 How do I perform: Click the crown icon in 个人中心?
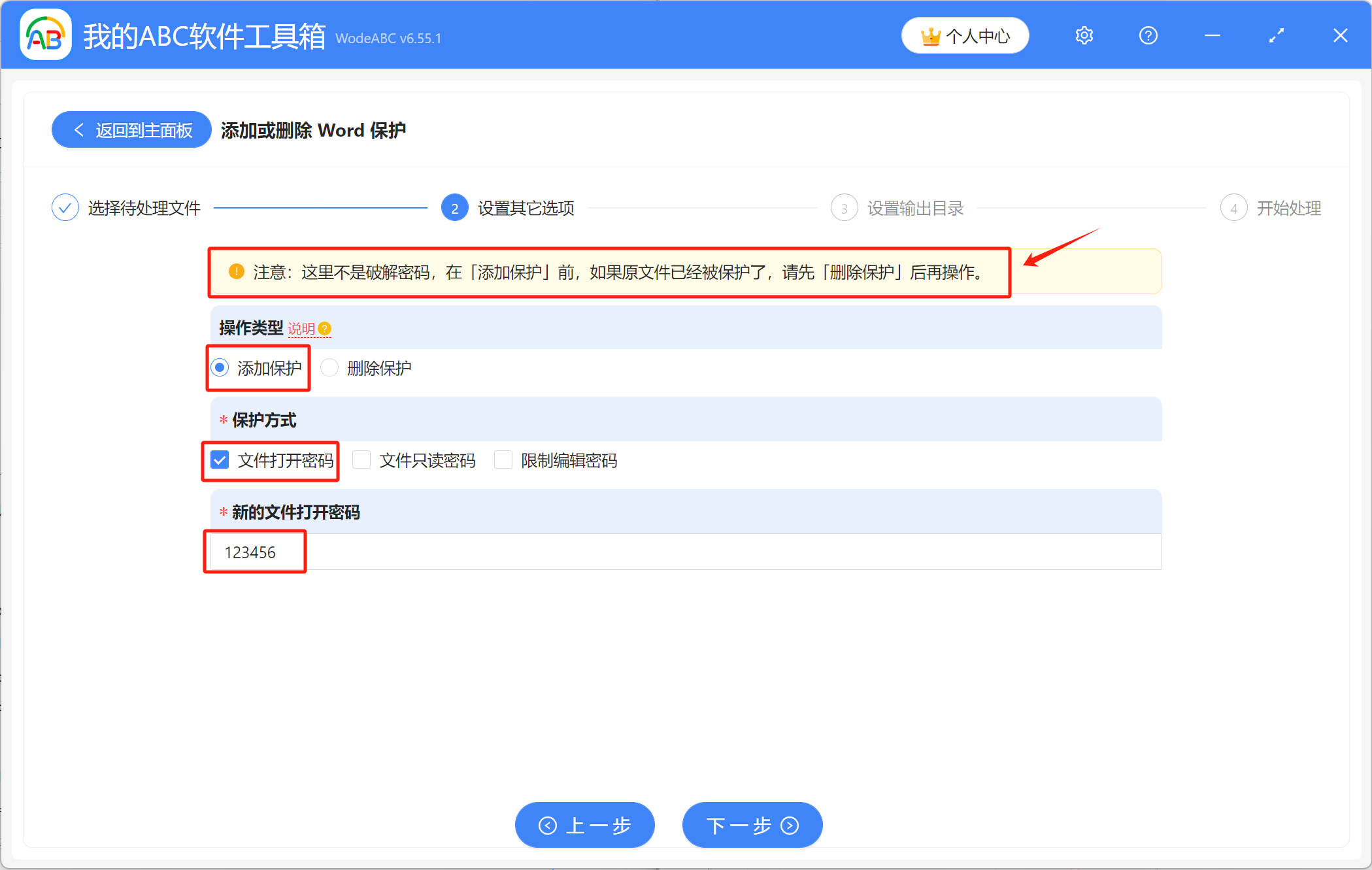tap(930, 37)
